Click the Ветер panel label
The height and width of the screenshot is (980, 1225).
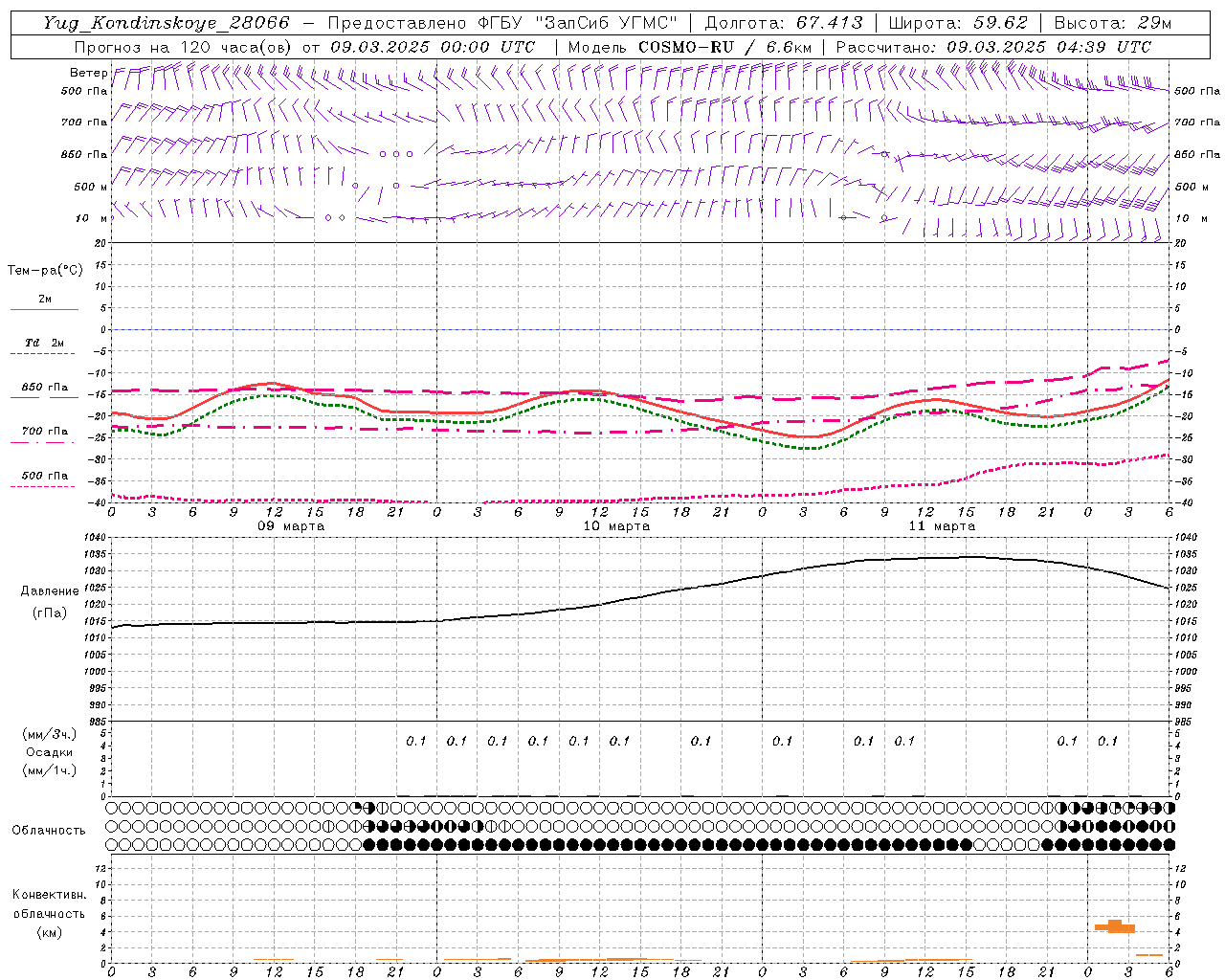[88, 73]
